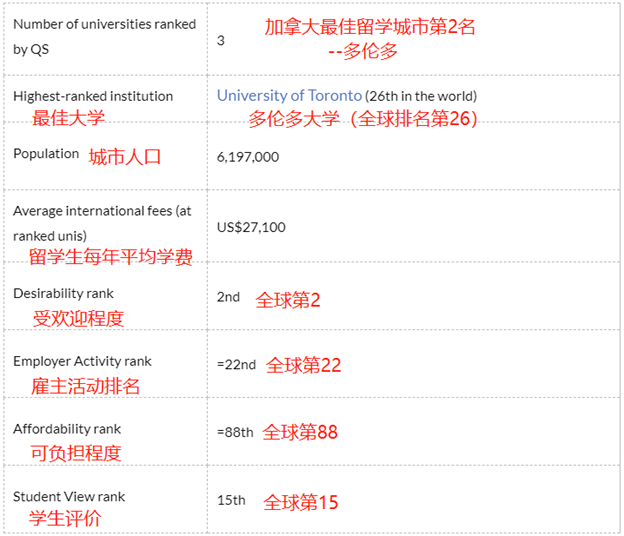The image size is (624, 536).
Task: Select the 'Population' label
Action: pos(46,154)
